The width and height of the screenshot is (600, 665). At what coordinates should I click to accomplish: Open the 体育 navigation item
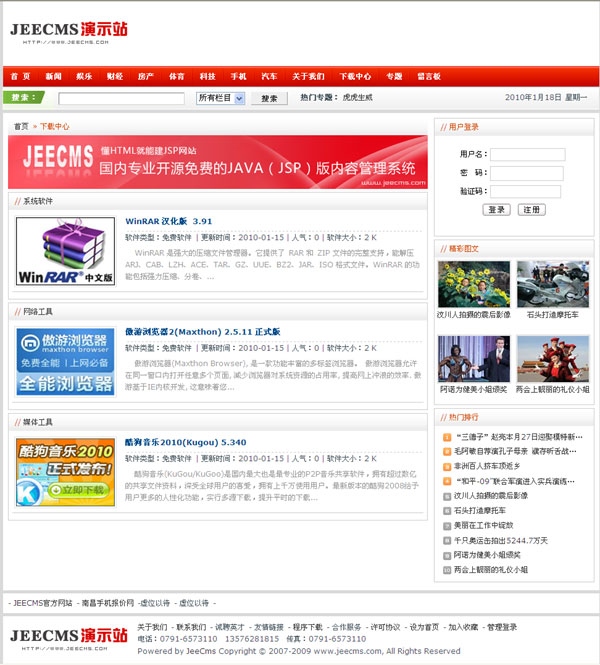pos(176,76)
